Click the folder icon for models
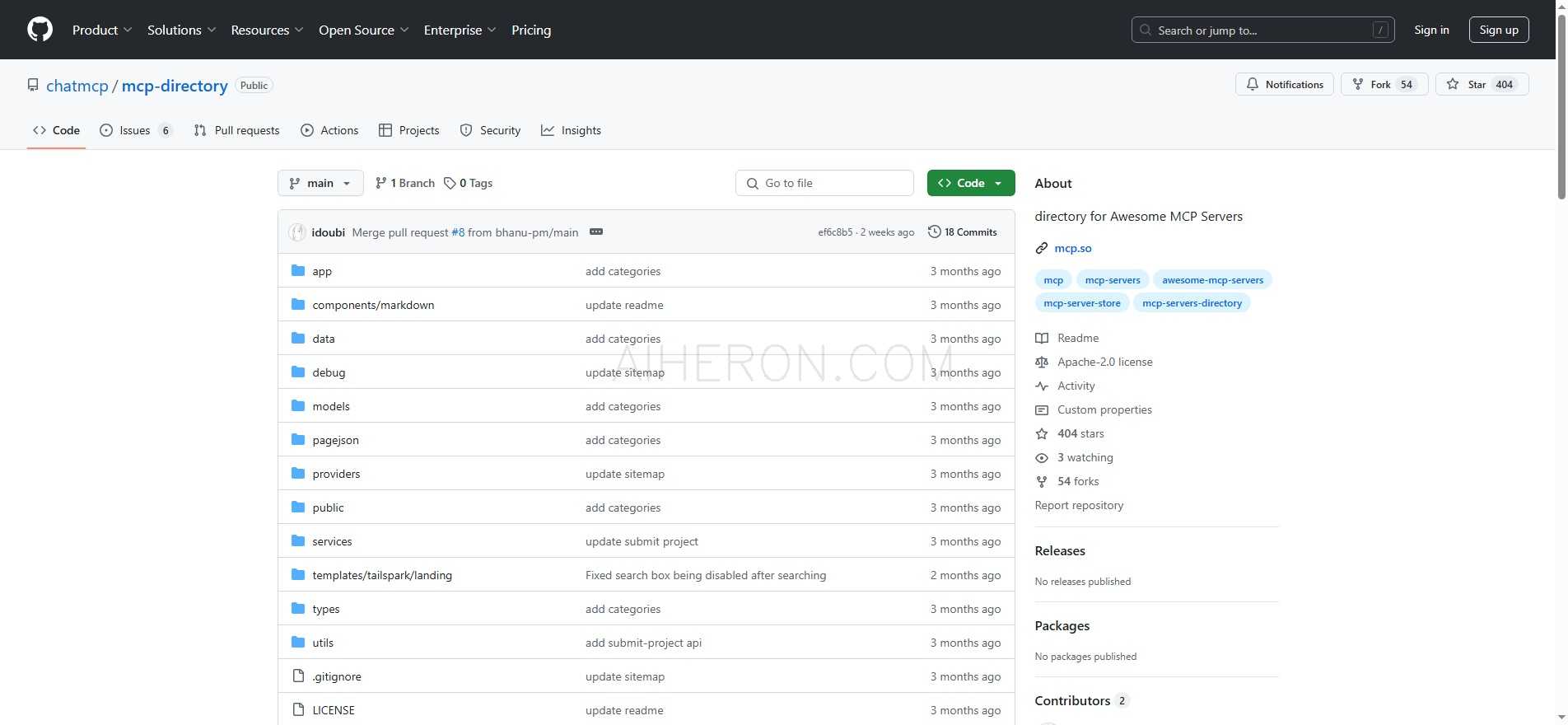 [x=298, y=405]
